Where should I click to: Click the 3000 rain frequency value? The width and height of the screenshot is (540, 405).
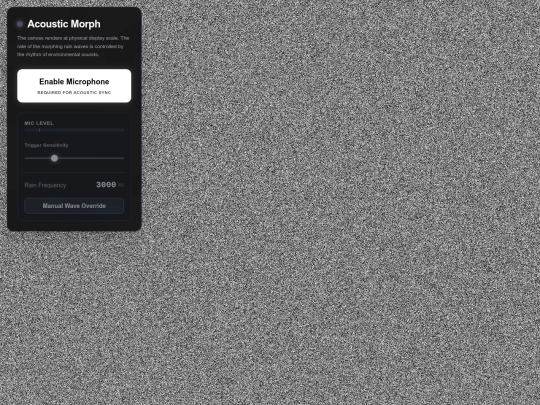(x=106, y=185)
